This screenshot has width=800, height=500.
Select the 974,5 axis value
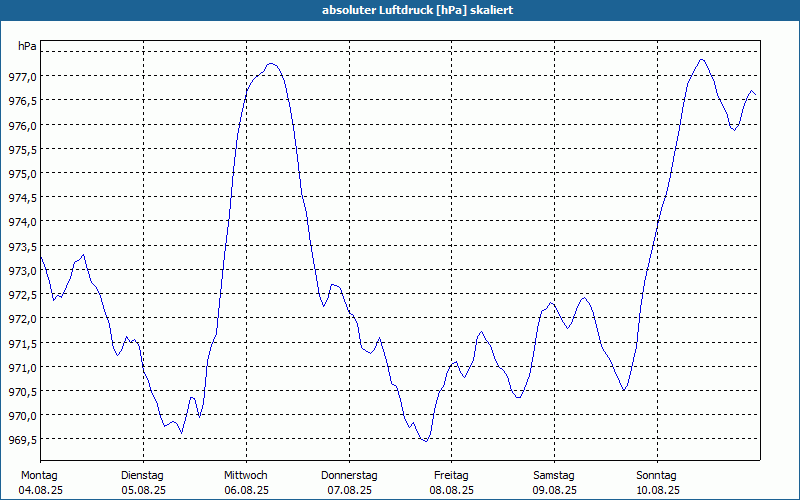(x=23, y=198)
